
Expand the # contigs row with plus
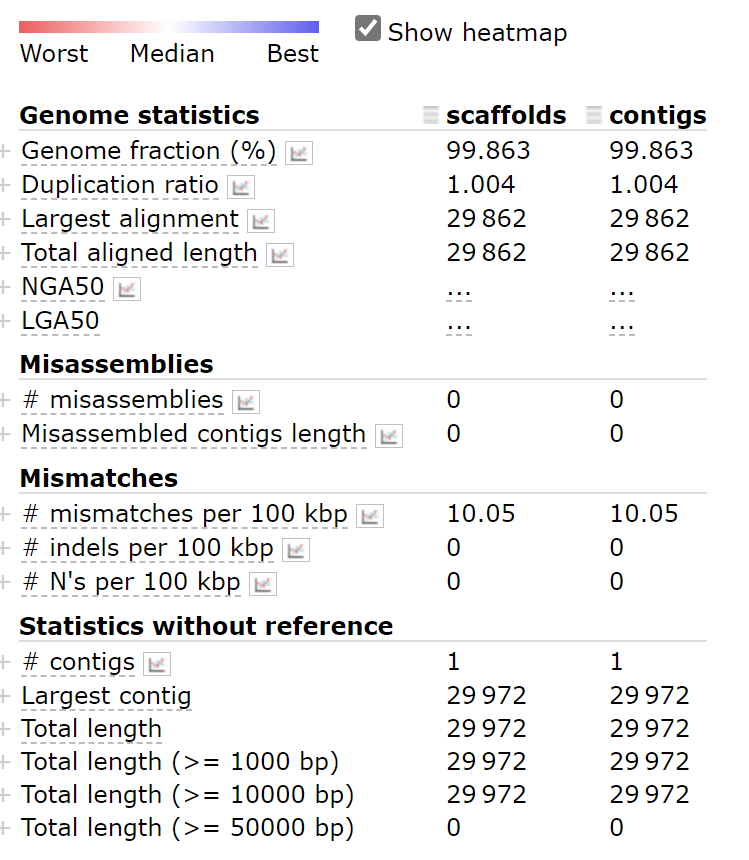coord(6,663)
